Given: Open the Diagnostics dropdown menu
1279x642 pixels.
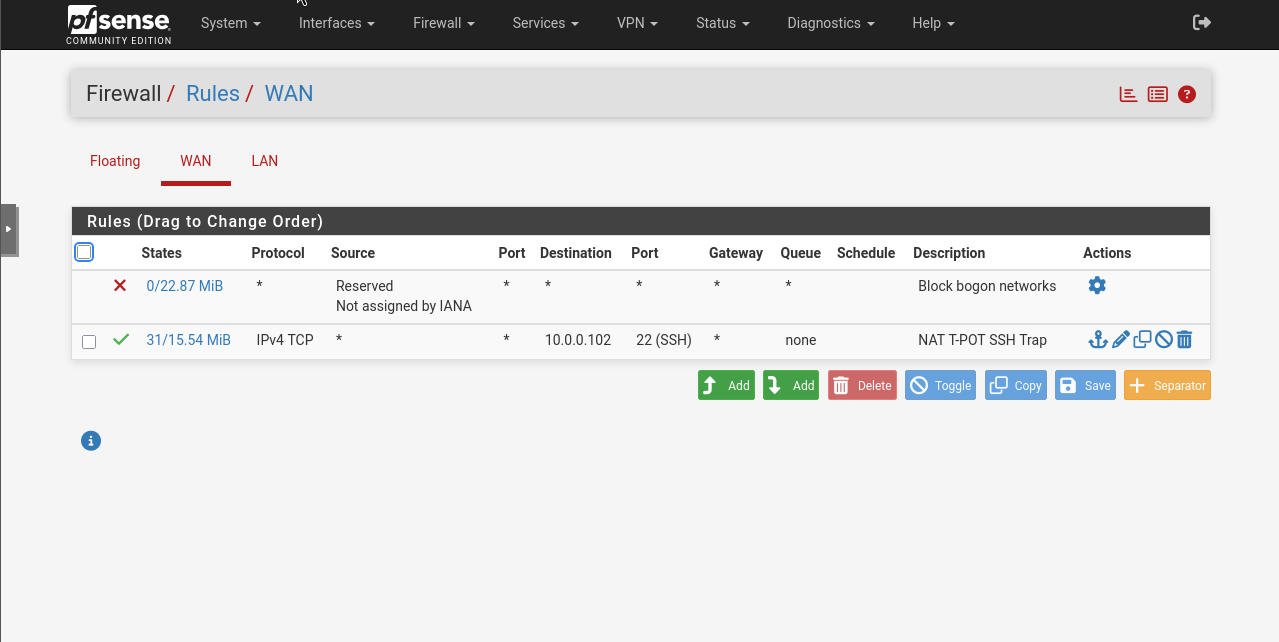Looking at the screenshot, I should pyautogui.click(x=831, y=23).
